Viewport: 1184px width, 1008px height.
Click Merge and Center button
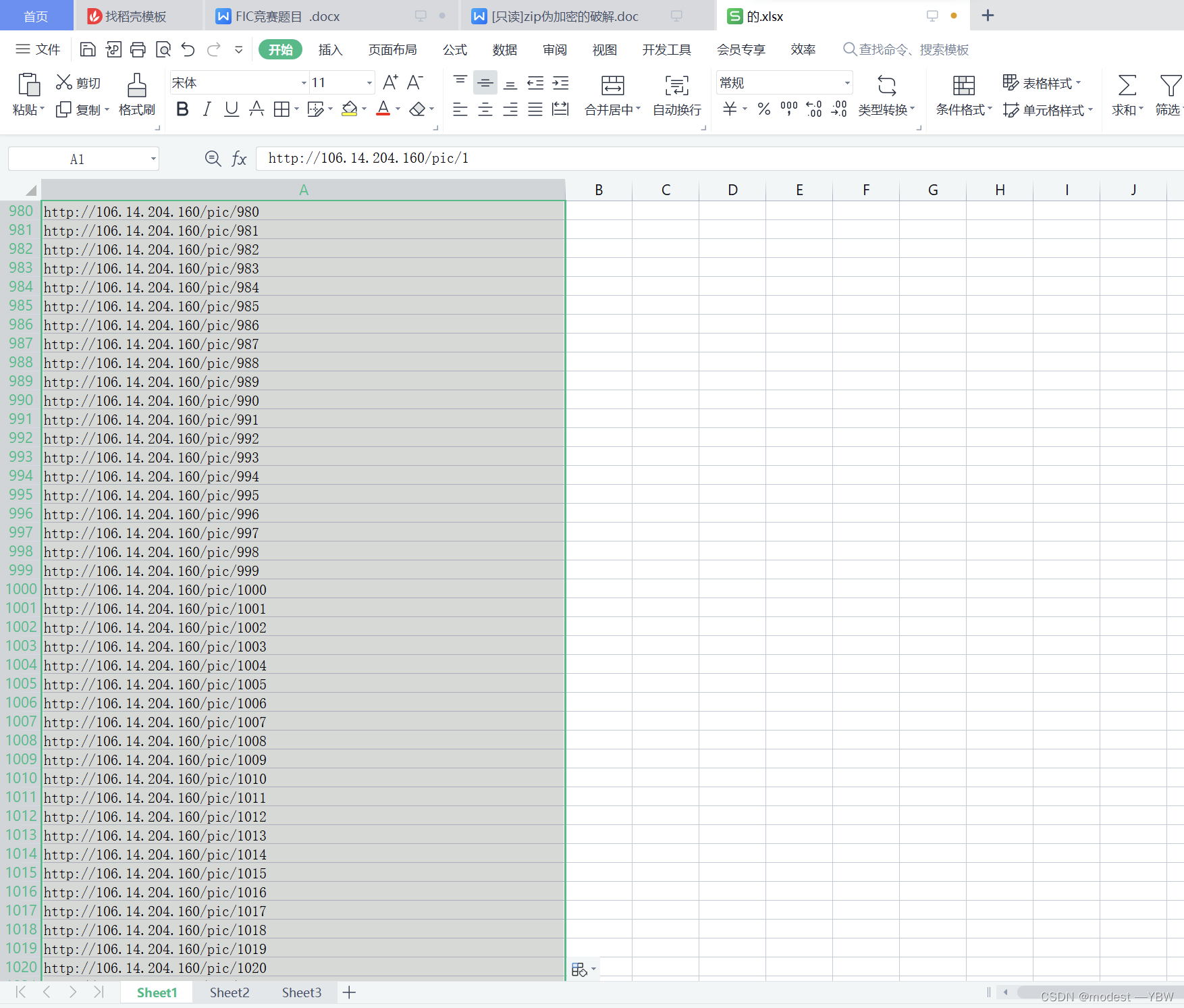pos(612,95)
